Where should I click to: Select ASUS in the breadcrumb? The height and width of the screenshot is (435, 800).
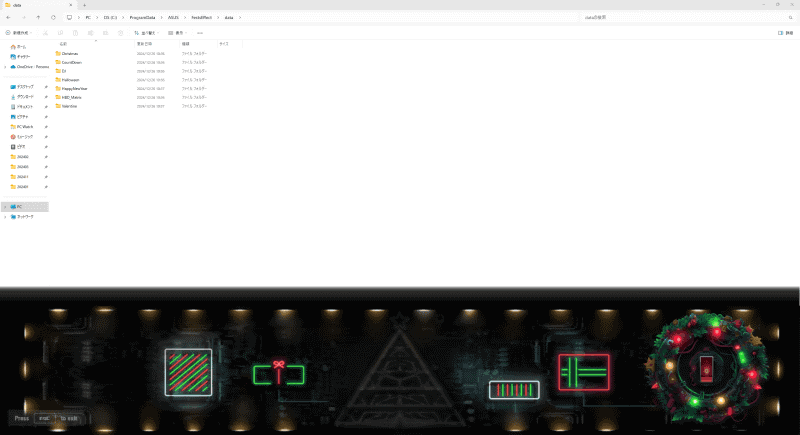pyautogui.click(x=173, y=17)
